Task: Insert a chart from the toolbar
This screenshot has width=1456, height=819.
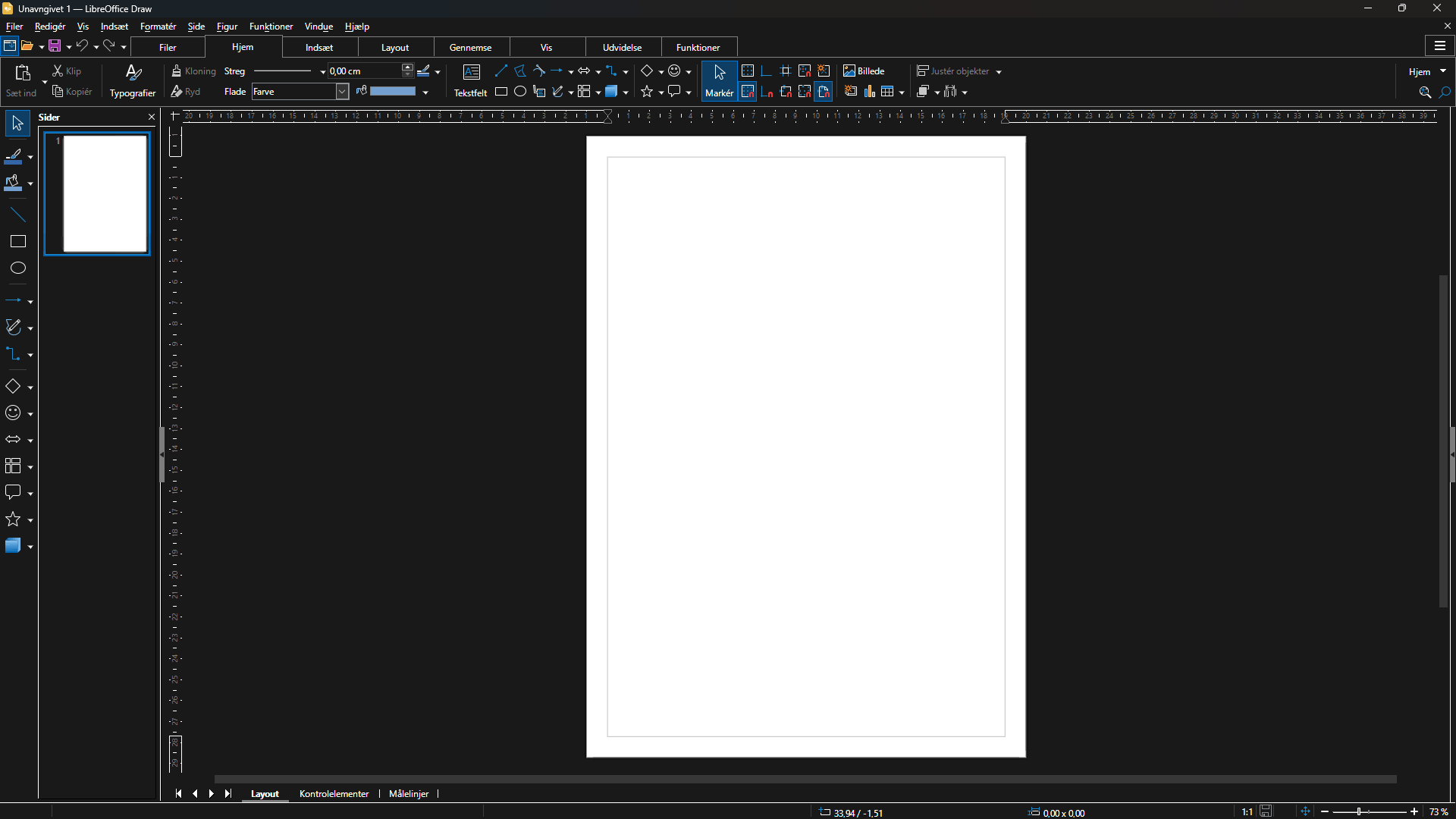Action: 869,91
